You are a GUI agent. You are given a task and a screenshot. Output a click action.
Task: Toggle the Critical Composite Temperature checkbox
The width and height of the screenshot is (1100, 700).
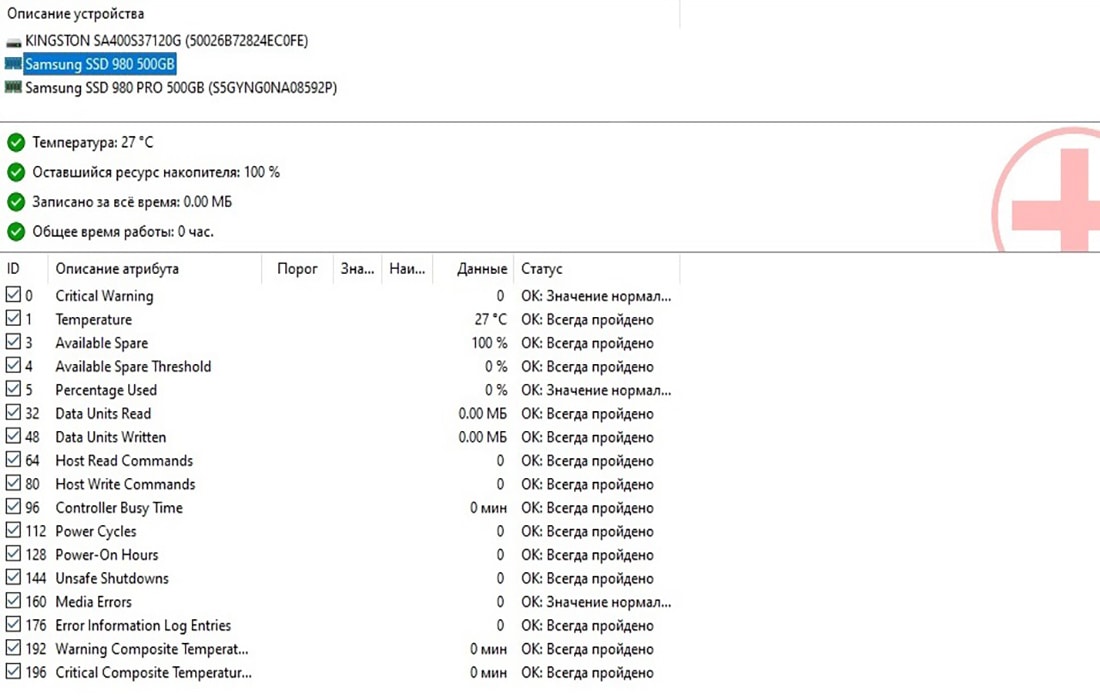[x=13, y=671]
